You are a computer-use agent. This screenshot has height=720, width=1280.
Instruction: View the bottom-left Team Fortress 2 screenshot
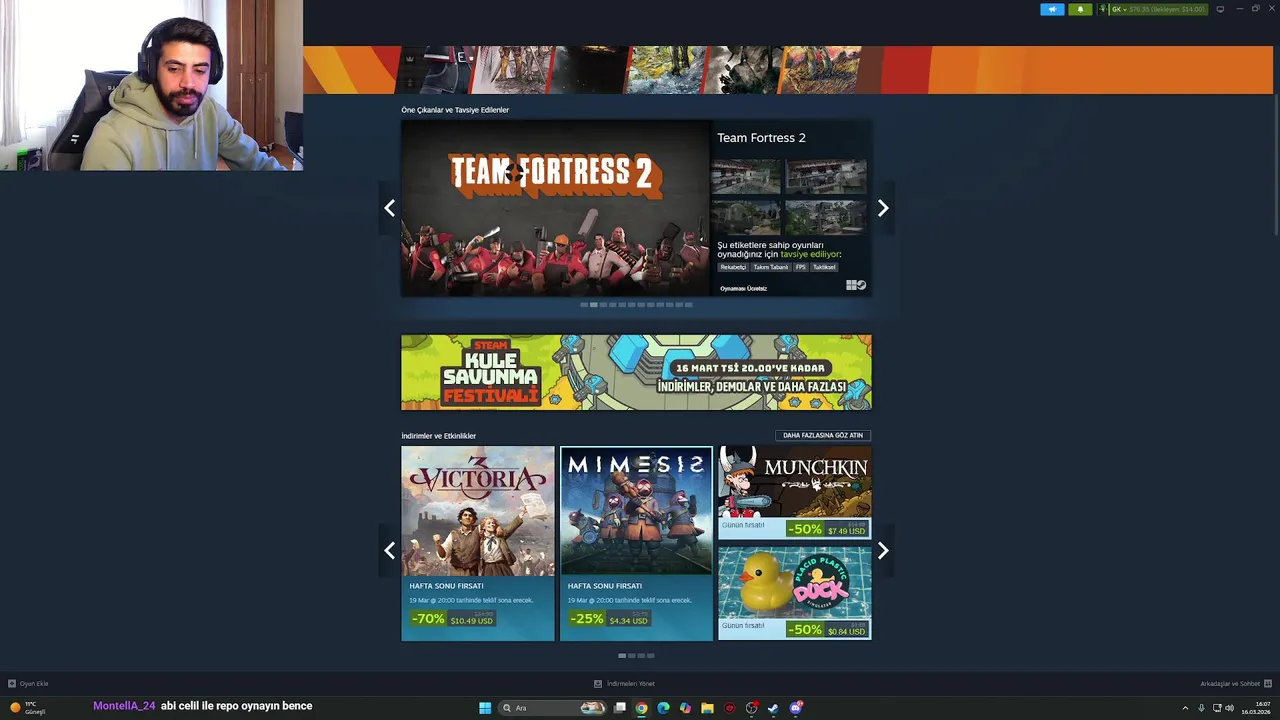pos(746,217)
